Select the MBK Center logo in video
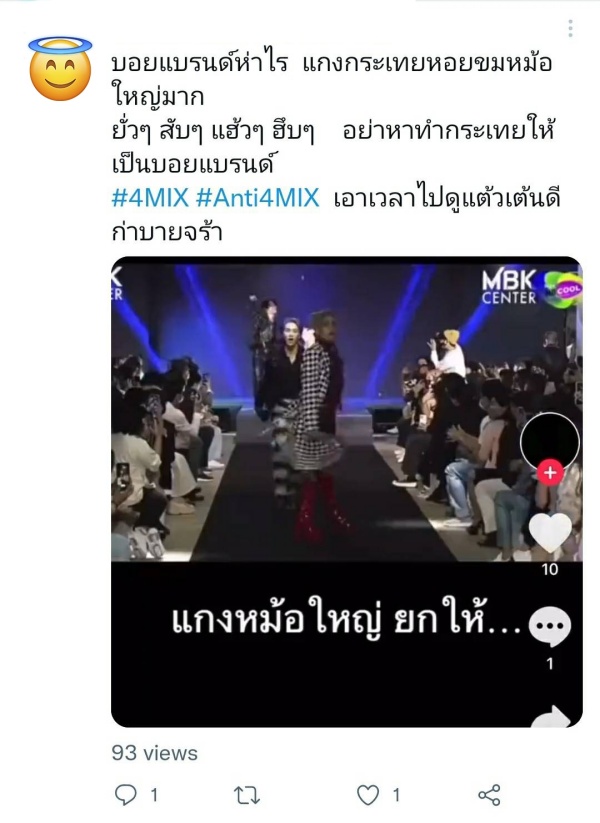600x823 pixels. pos(510,287)
